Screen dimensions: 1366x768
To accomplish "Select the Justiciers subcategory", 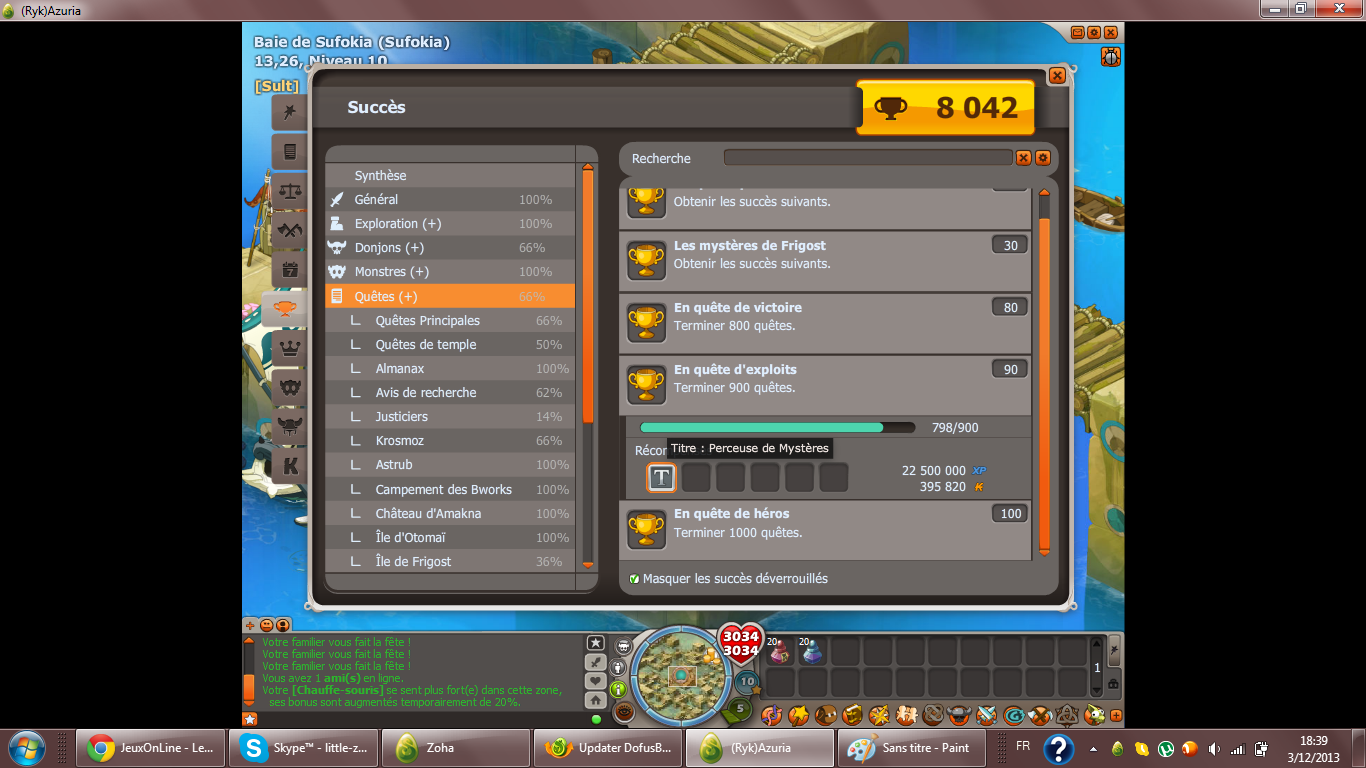I will [x=450, y=416].
